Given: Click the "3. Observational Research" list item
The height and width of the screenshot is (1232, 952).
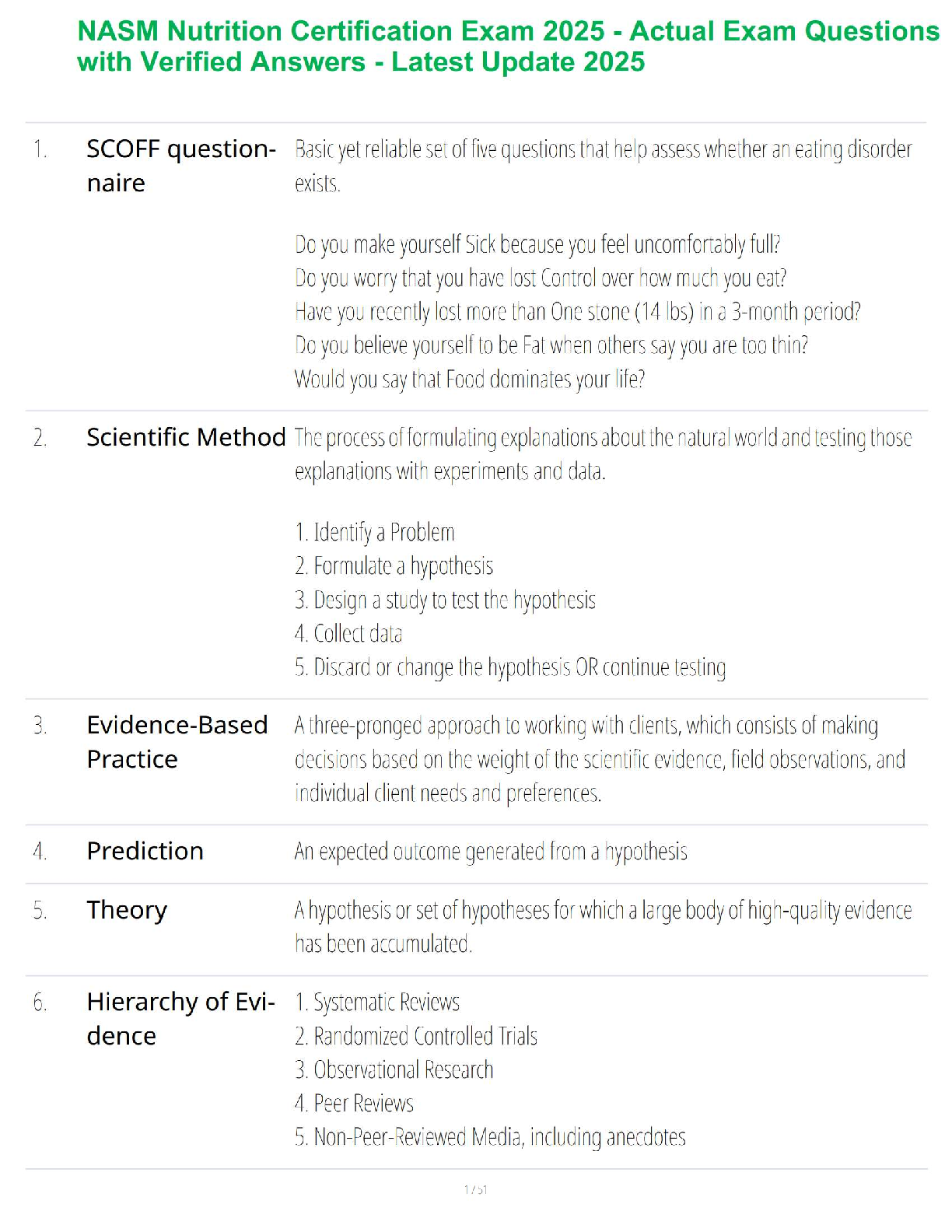Looking at the screenshot, I should click(x=394, y=1070).
